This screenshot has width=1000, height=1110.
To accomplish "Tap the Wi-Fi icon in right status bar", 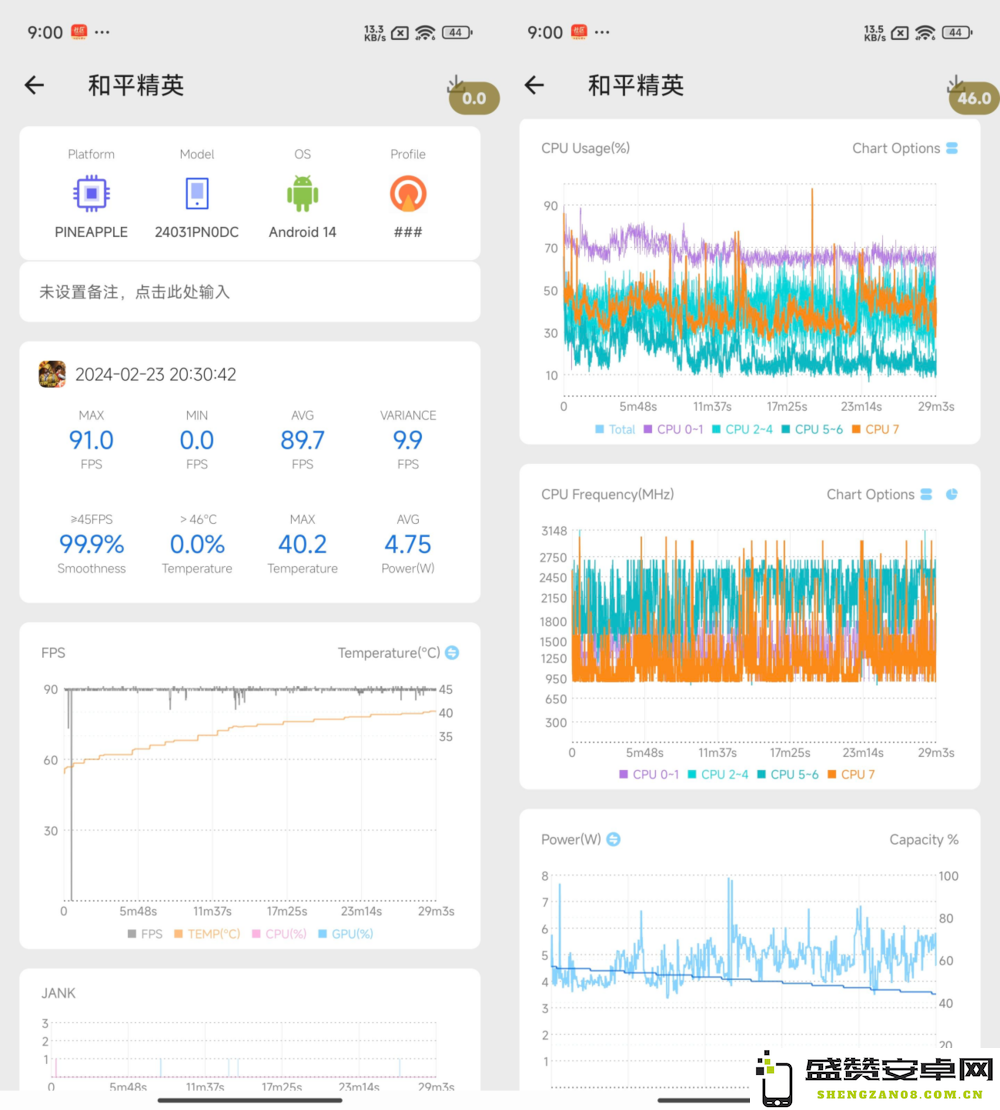I will 925,33.
